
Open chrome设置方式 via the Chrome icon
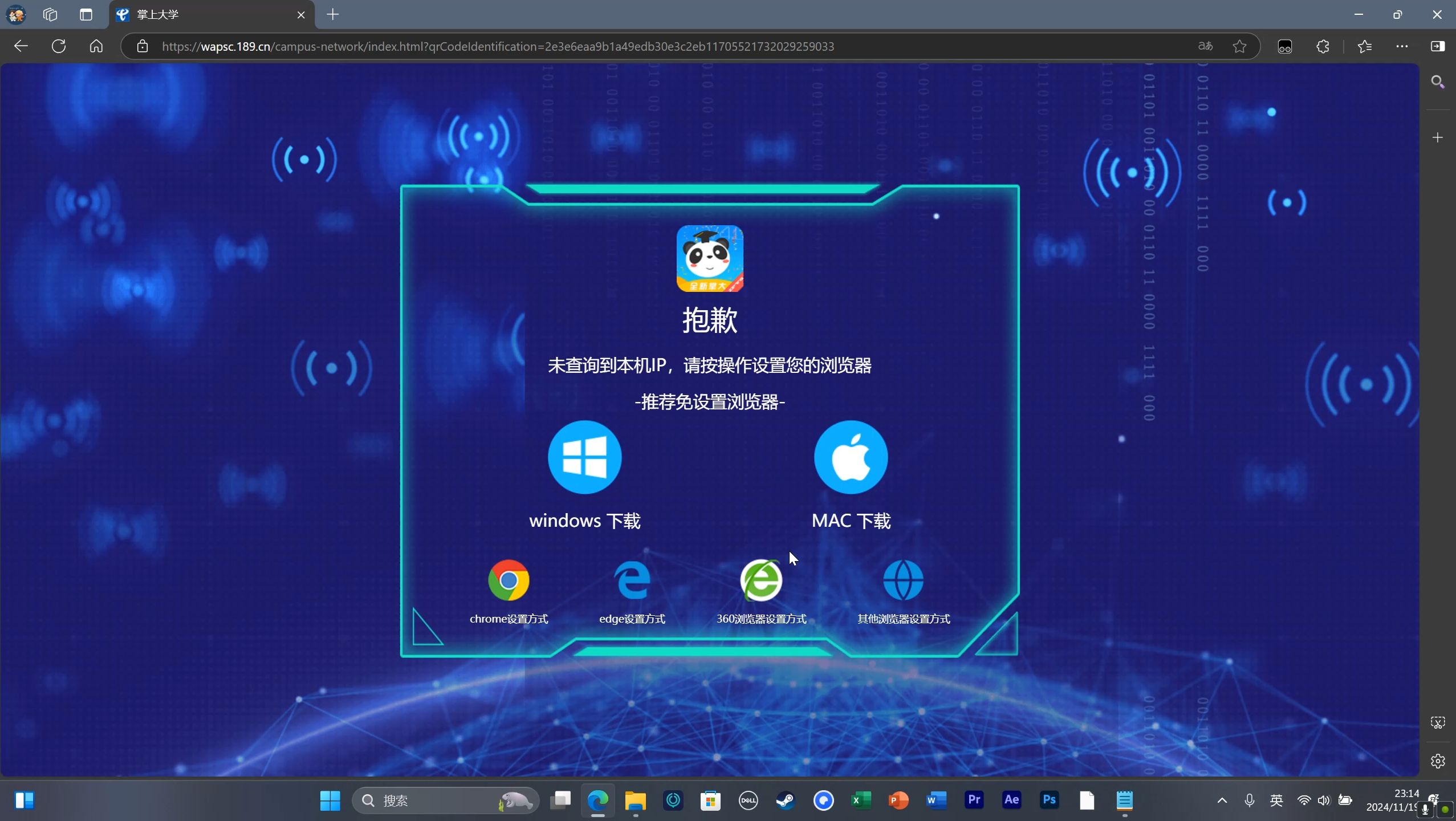click(x=509, y=580)
